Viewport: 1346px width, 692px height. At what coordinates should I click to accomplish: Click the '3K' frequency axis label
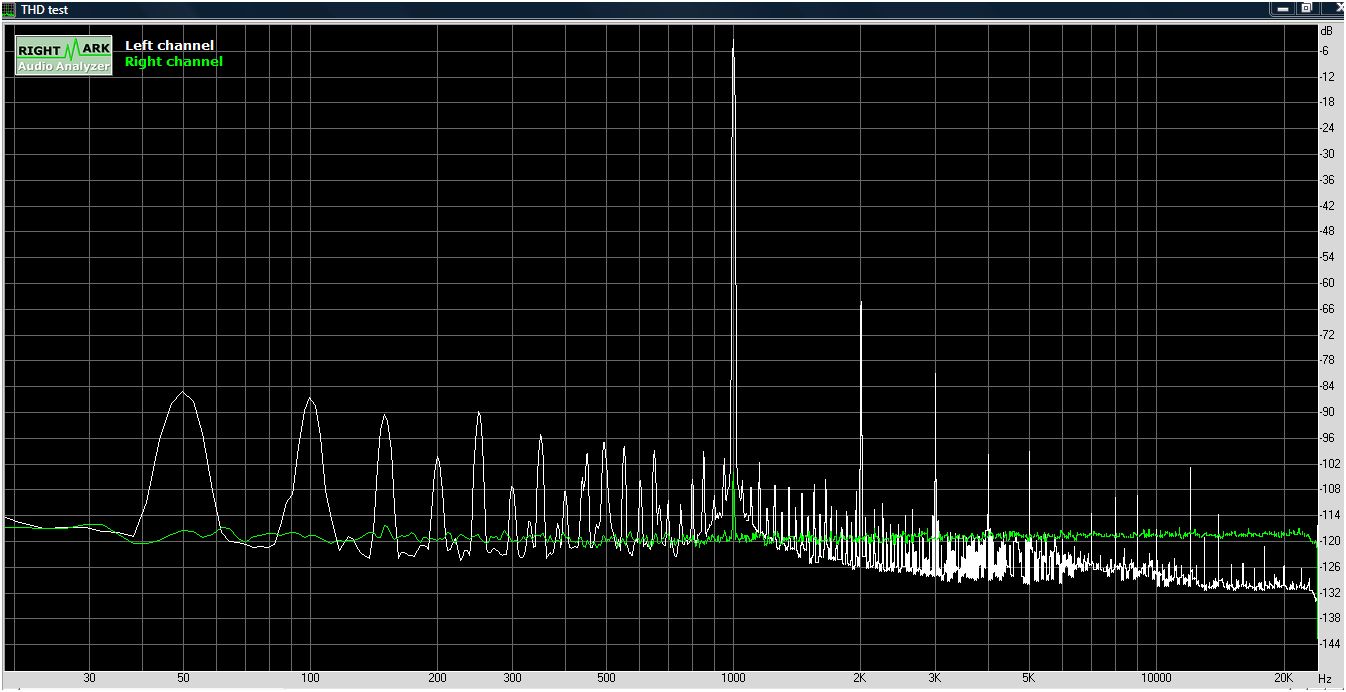[x=935, y=678]
